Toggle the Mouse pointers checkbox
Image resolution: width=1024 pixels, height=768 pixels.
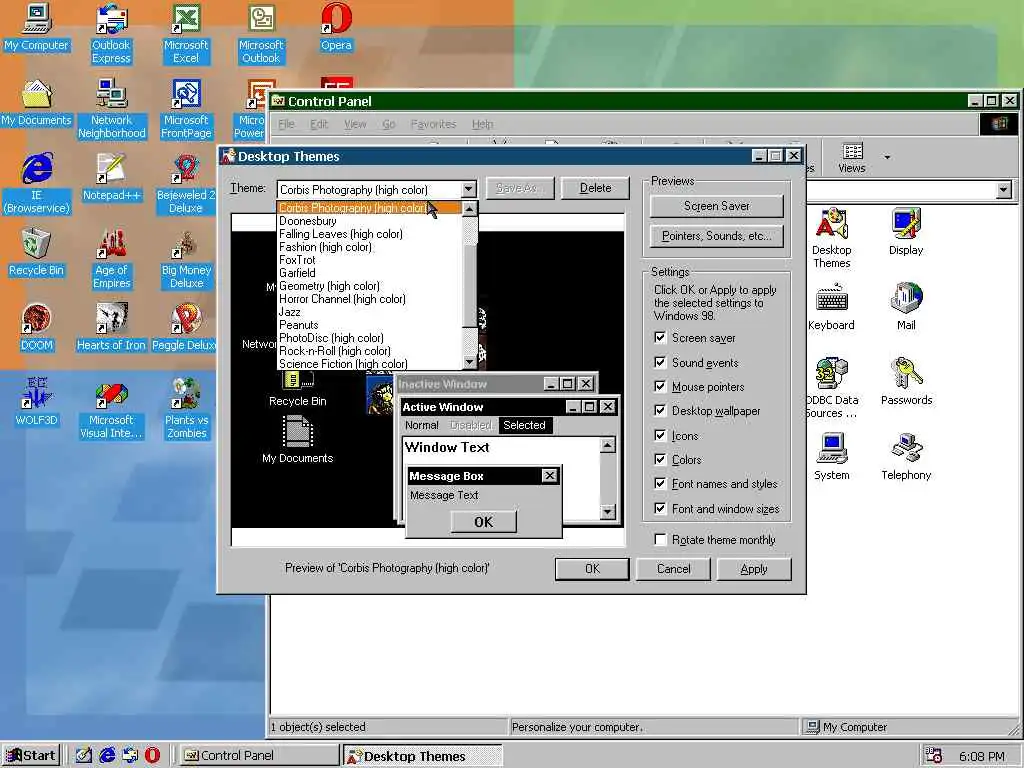tap(660, 387)
